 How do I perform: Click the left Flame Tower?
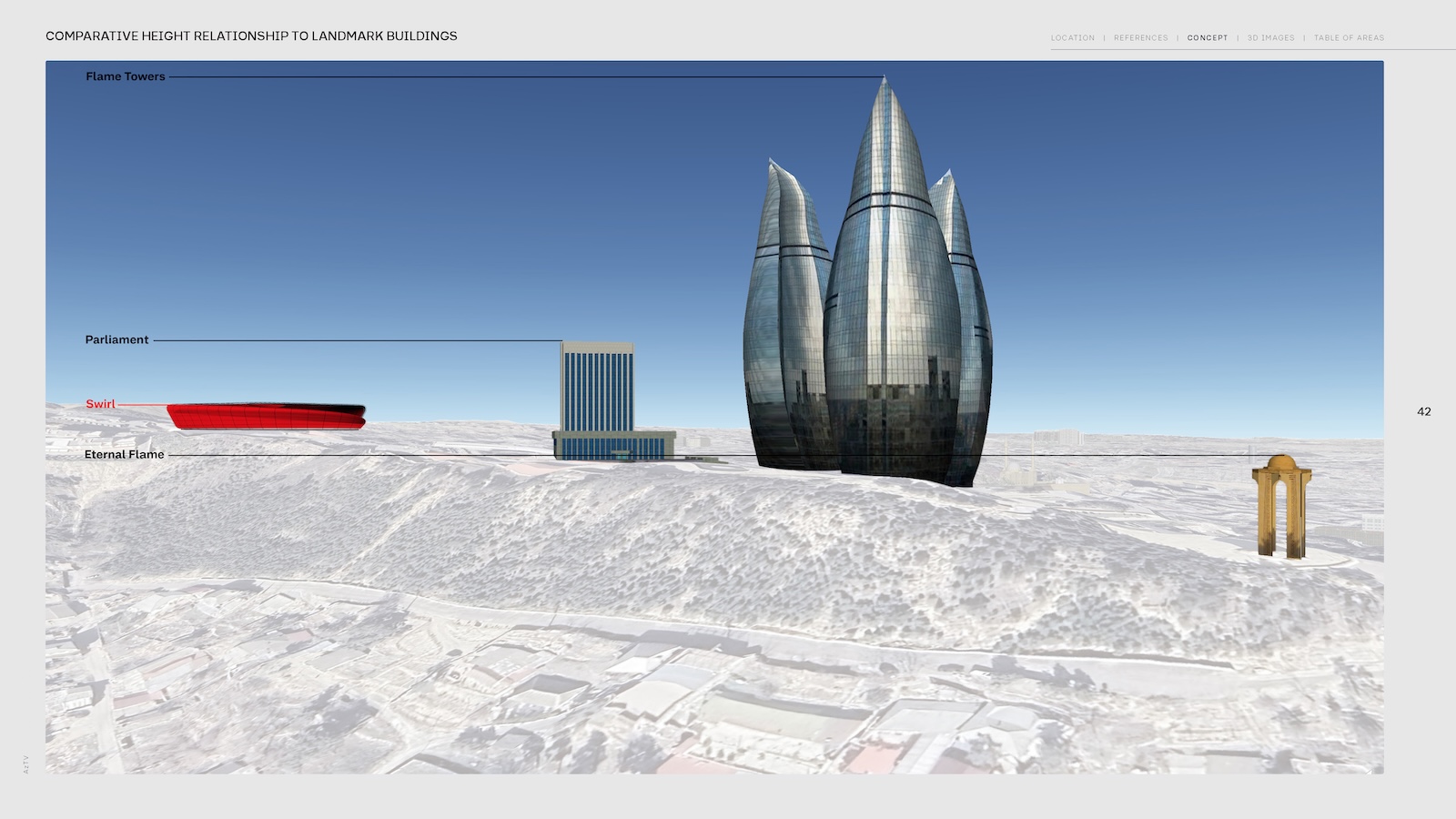tap(783, 318)
